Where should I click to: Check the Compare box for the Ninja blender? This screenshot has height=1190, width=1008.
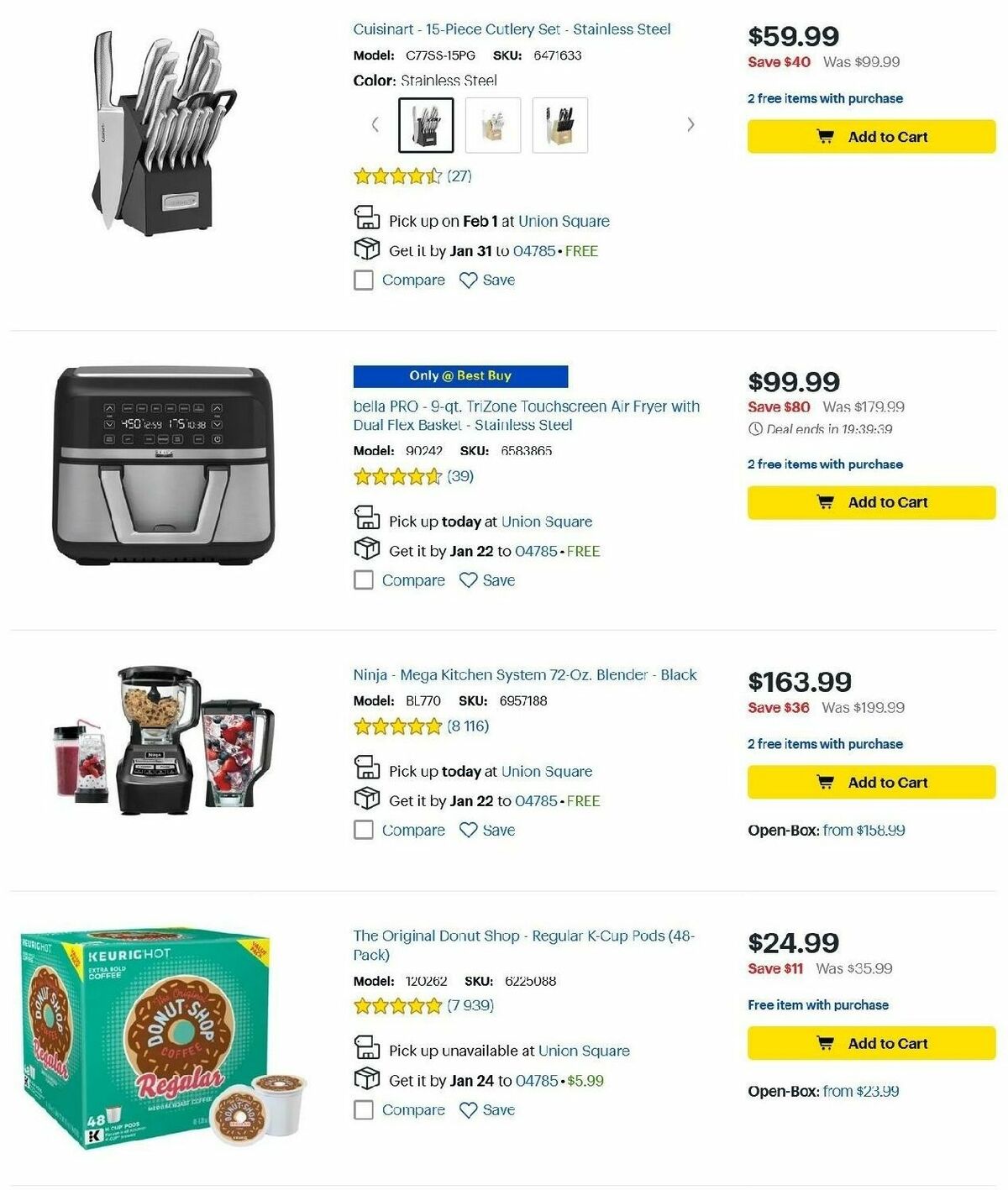pos(363,830)
